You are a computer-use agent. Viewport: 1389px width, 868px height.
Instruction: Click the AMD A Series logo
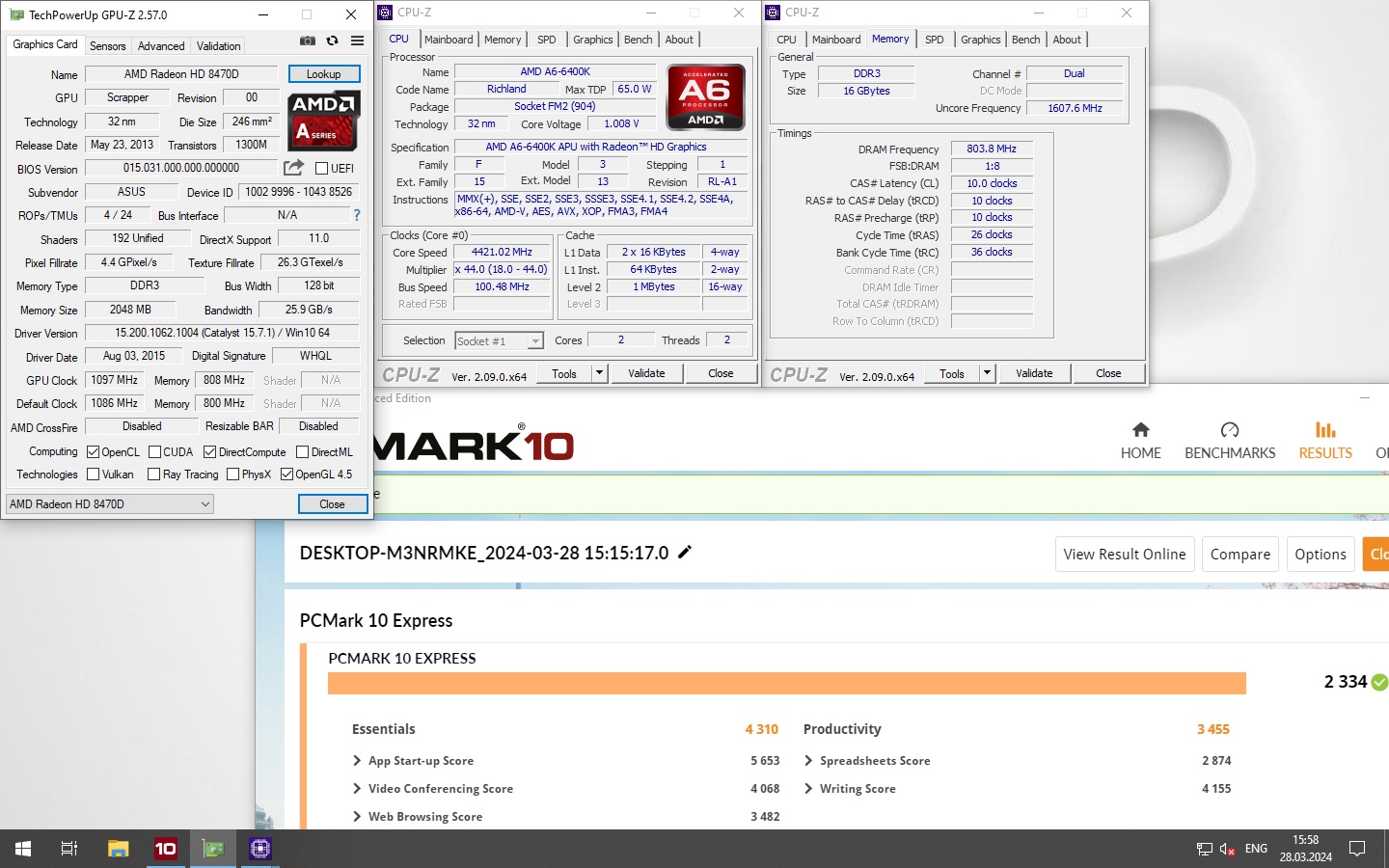pos(323,121)
